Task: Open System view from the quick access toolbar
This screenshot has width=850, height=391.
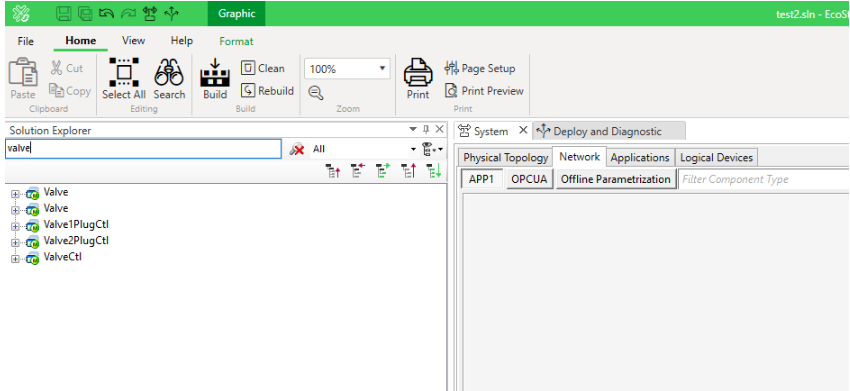Action: (150, 14)
